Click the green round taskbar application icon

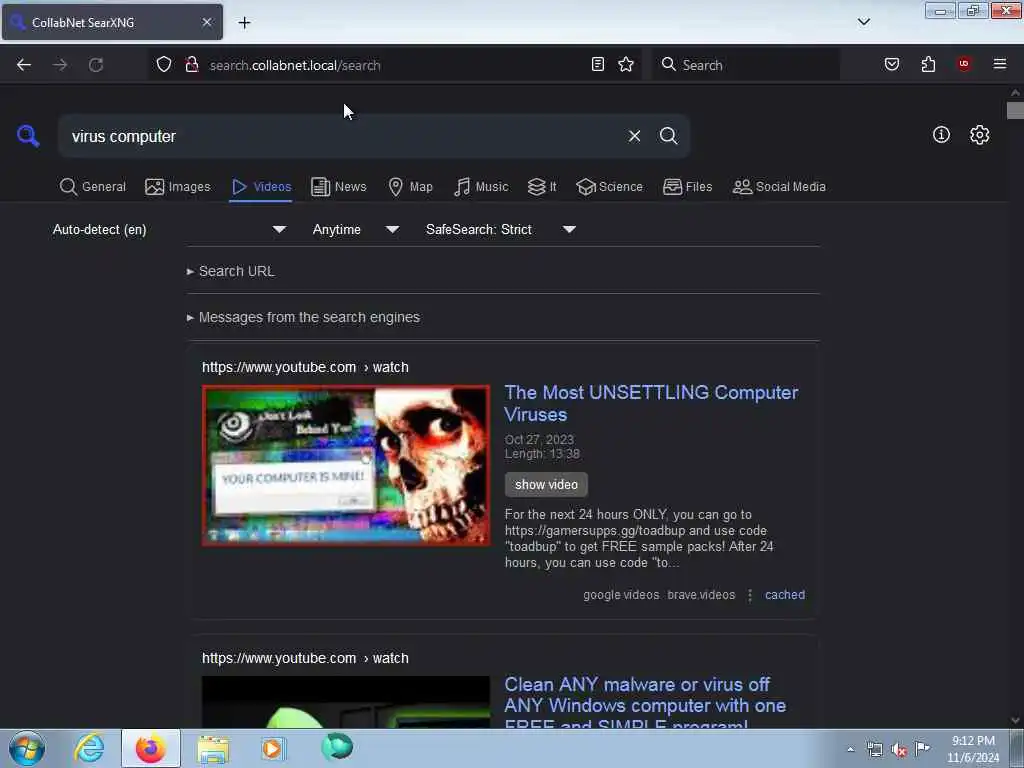337,747
